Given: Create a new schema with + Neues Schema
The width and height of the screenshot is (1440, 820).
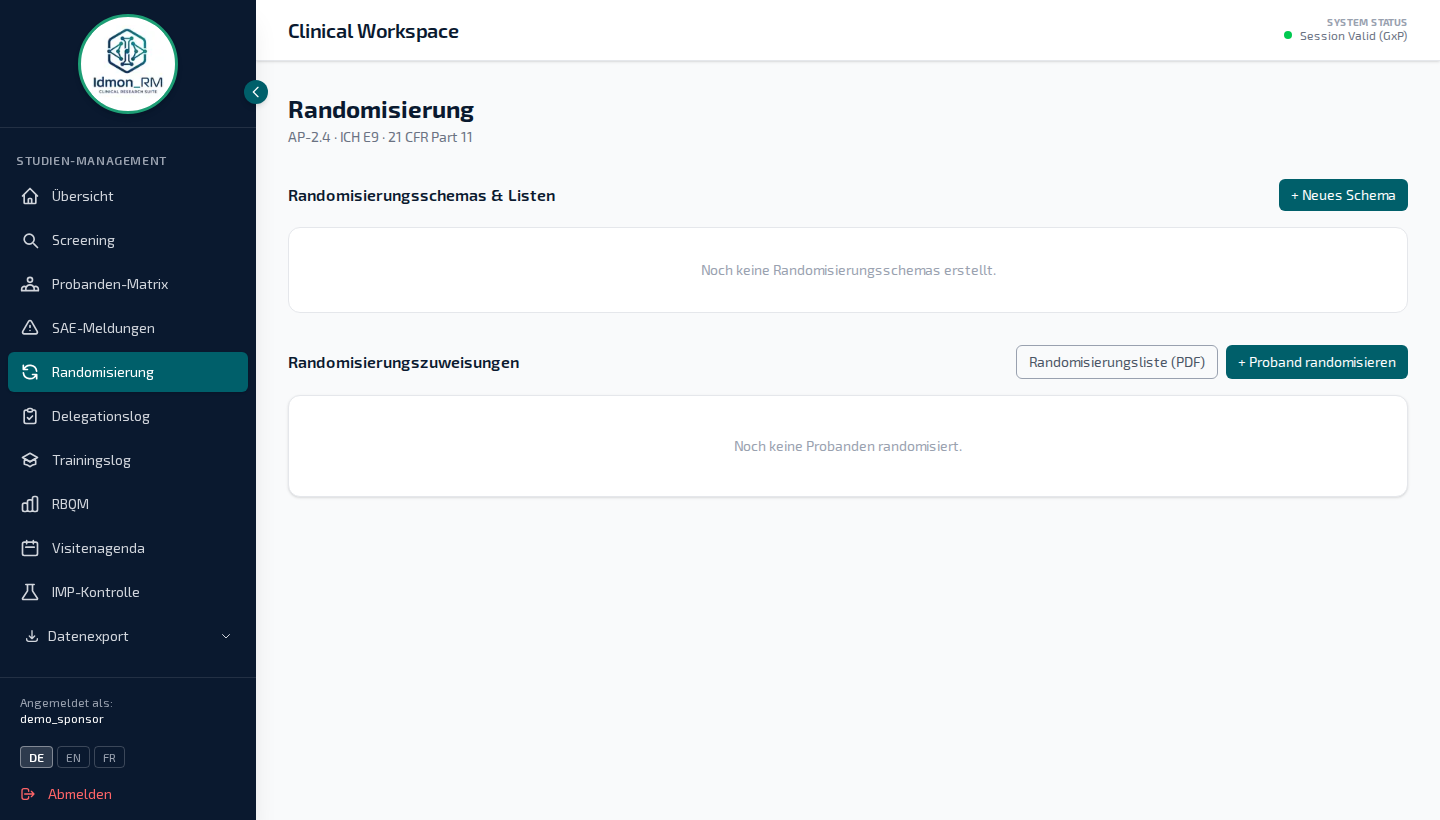Looking at the screenshot, I should [x=1343, y=195].
